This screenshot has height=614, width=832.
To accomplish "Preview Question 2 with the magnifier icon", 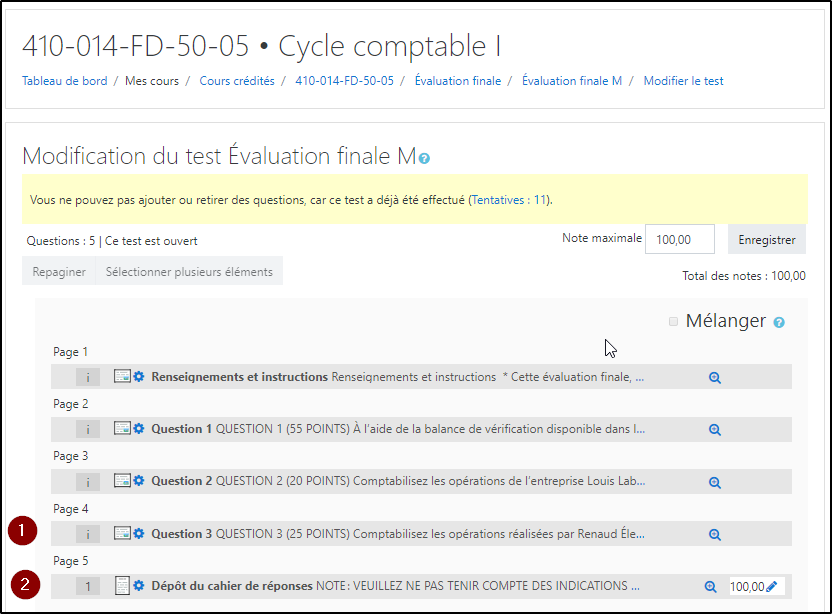I will (x=714, y=482).
